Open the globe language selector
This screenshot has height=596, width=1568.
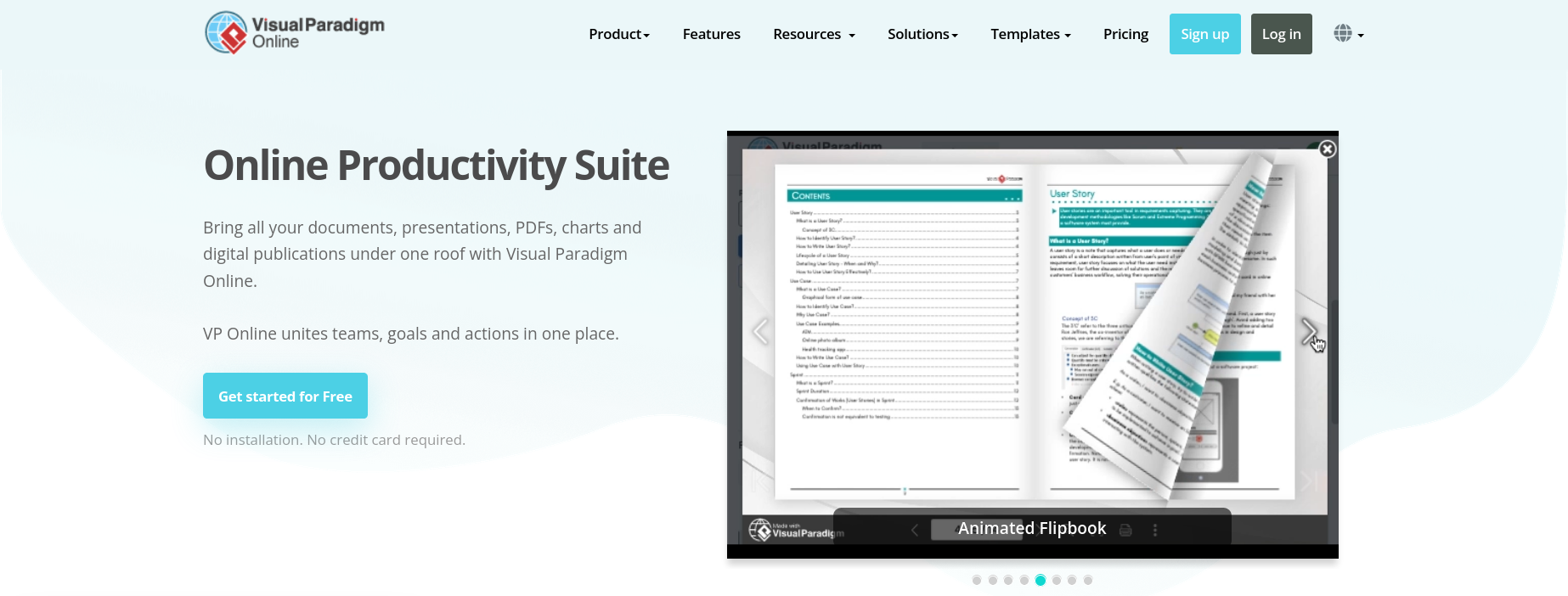point(1349,34)
